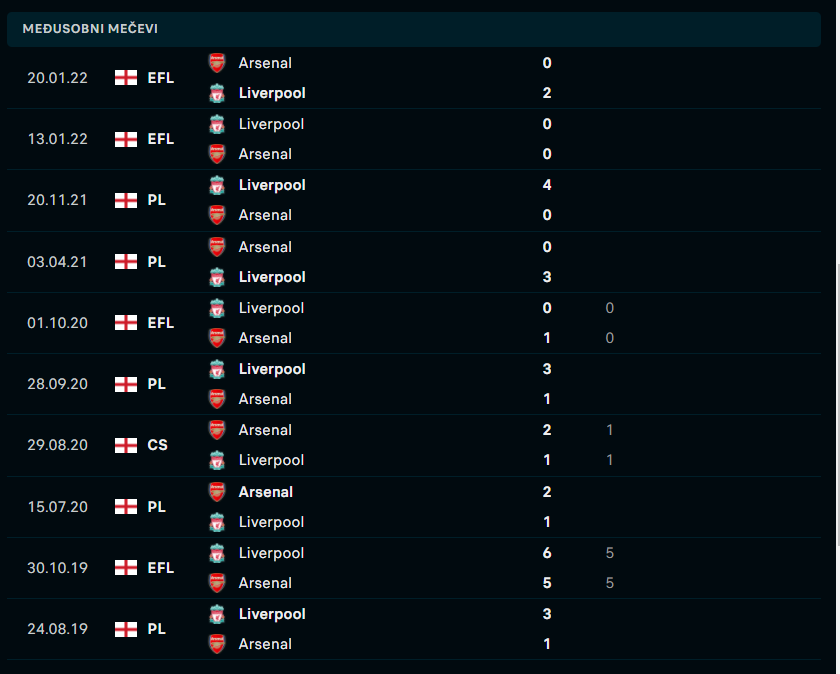This screenshot has height=674, width=840.
Task: Open Arsenal team link in 15.07.20 match
Action: tap(266, 492)
